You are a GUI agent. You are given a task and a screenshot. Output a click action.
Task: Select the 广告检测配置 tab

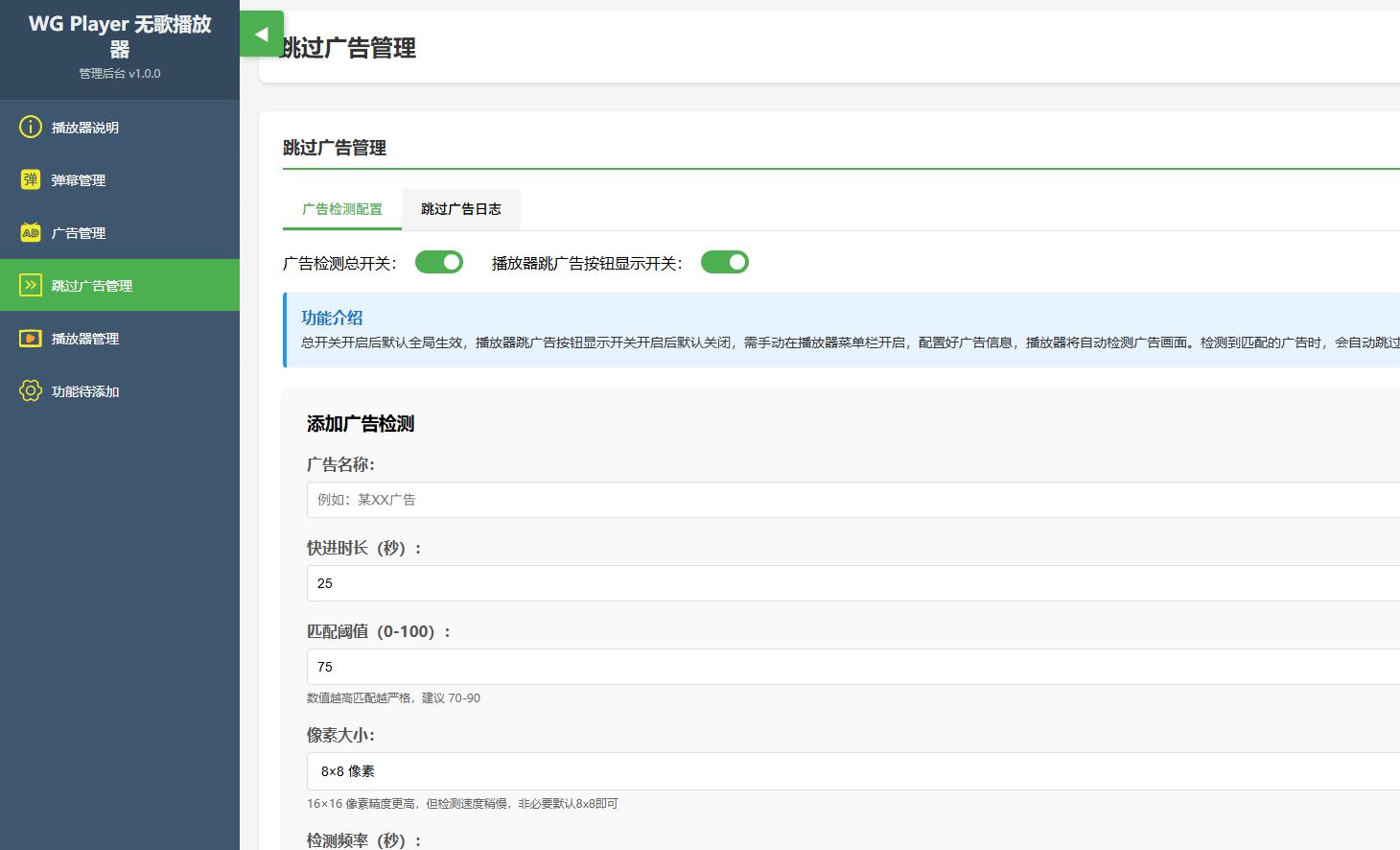(341, 209)
